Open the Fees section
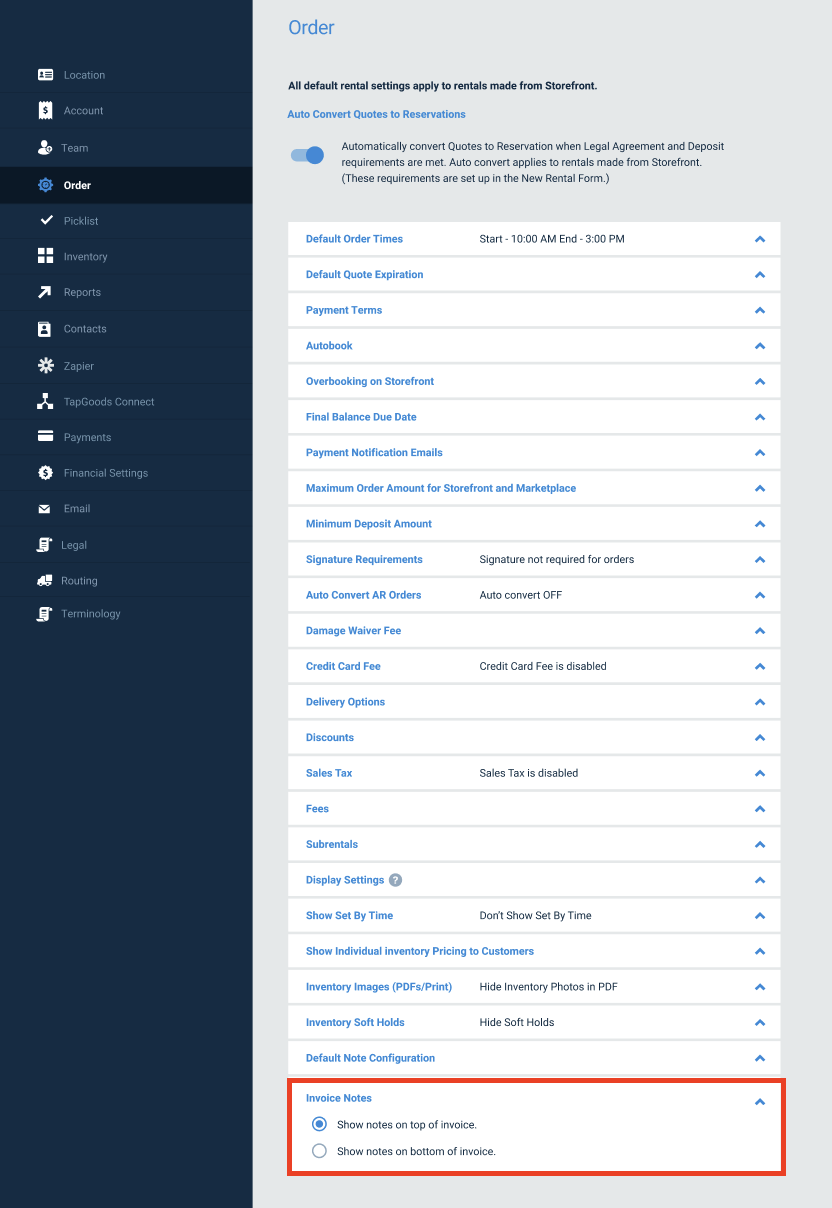 534,809
